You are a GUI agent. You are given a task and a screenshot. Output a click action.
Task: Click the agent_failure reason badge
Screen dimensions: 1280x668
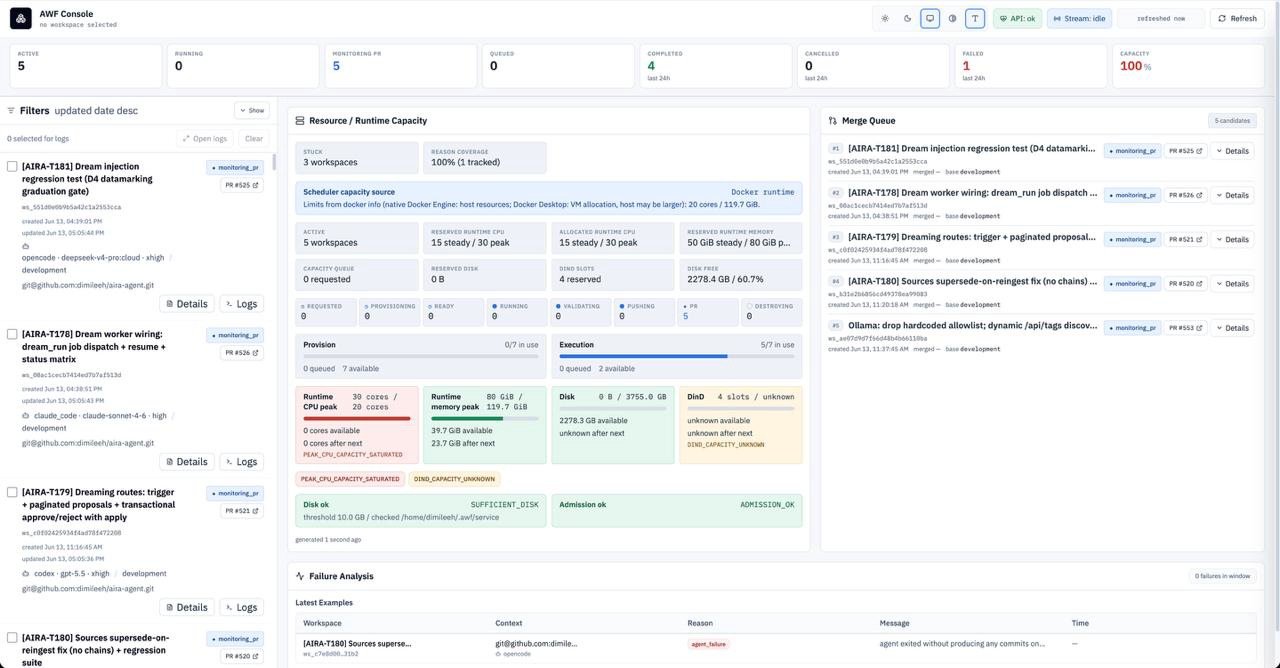coord(708,644)
